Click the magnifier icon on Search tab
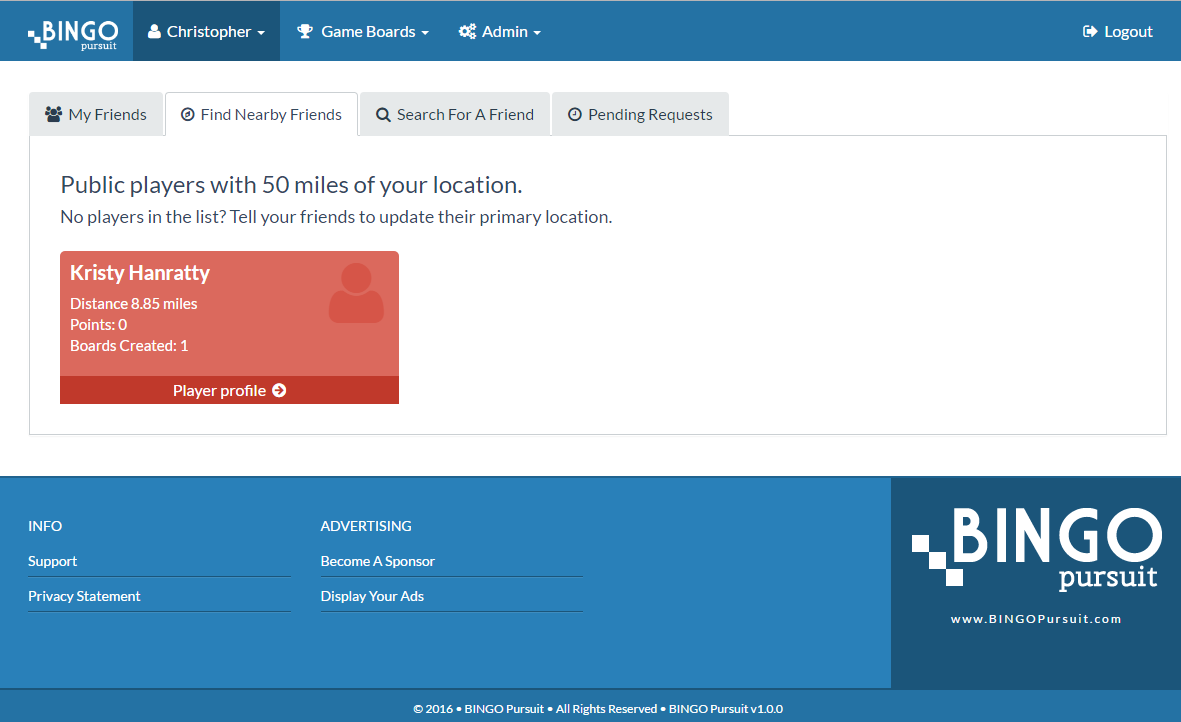Viewport: 1181px width, 722px height. point(383,115)
